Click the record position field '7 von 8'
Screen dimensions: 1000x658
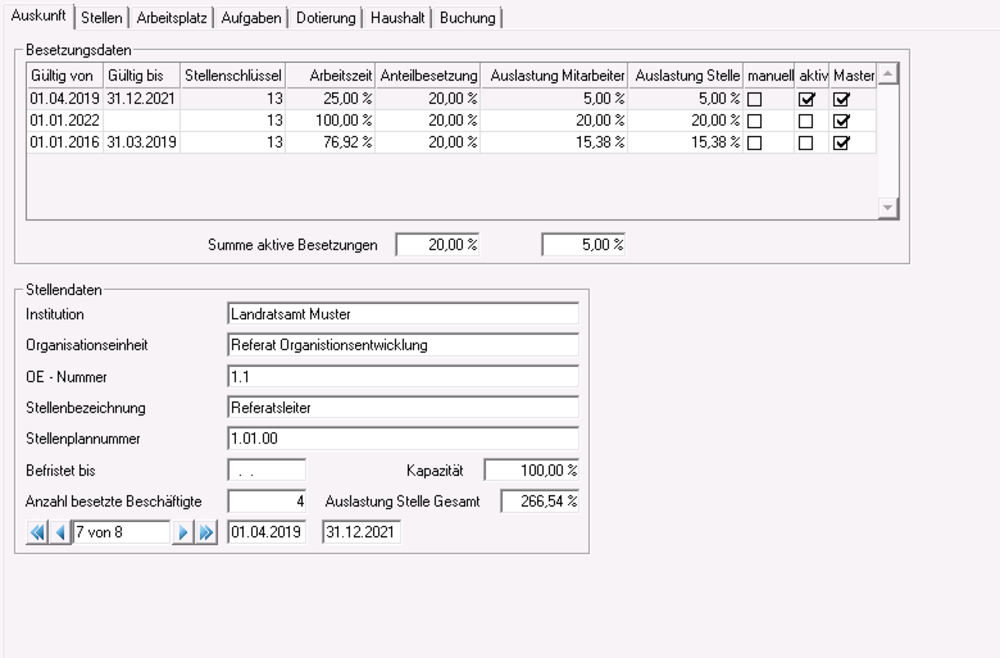[x=121, y=532]
